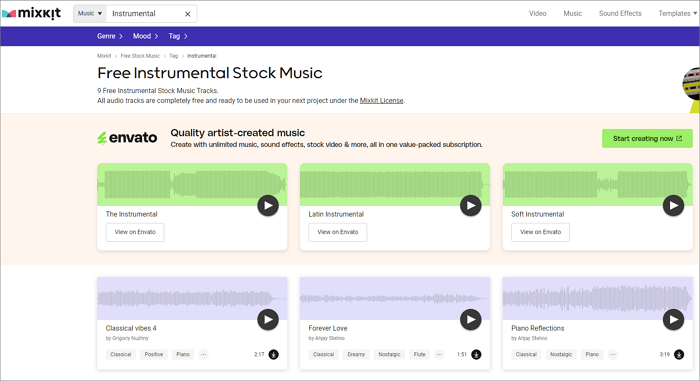Image resolution: width=700 pixels, height=381 pixels.
Task: Go to Free Stock Music breadcrumb
Action: pyautogui.click(x=140, y=56)
